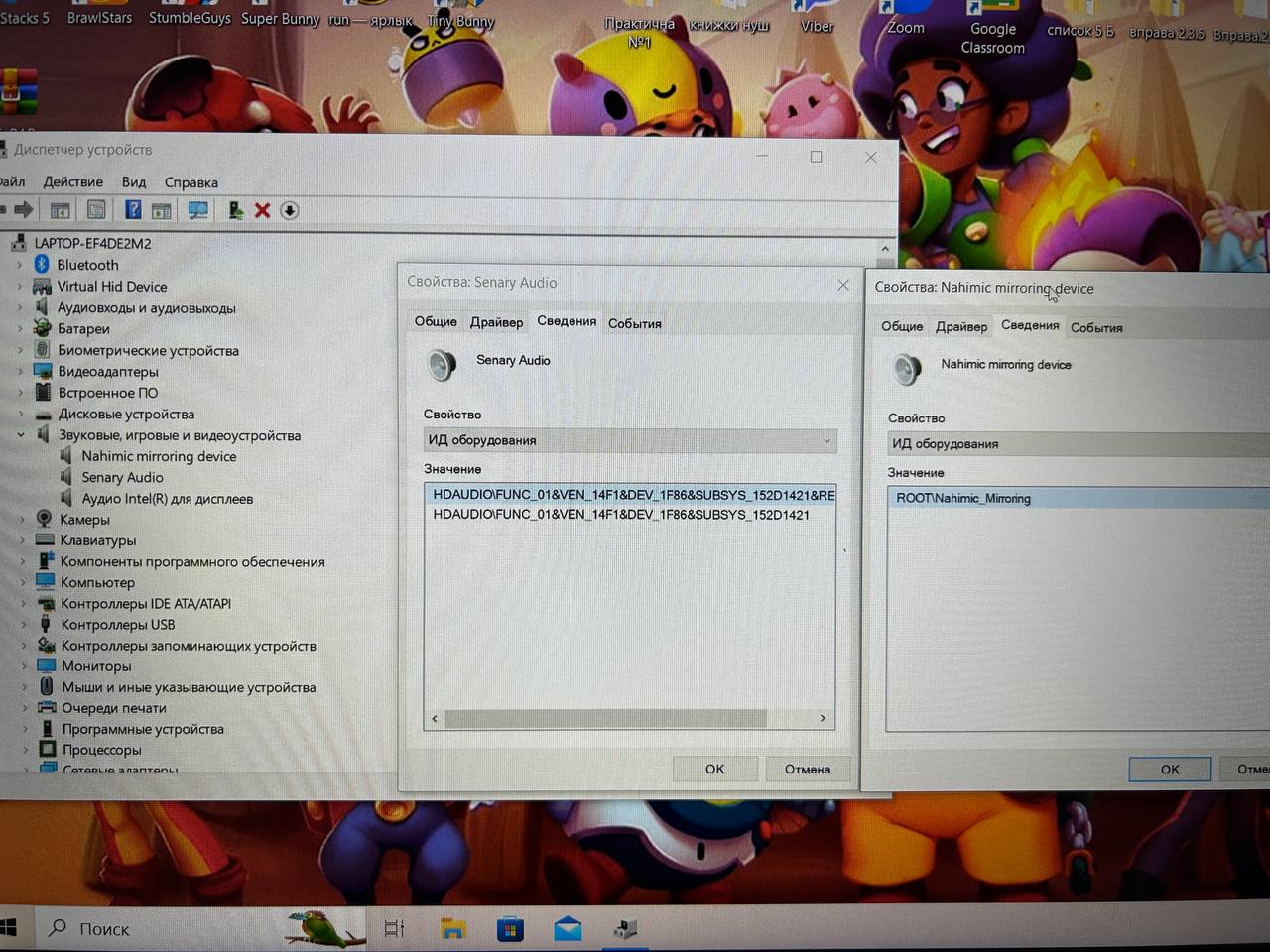
Task: Click the Disable device down-arrow icon
Action: click(290, 210)
